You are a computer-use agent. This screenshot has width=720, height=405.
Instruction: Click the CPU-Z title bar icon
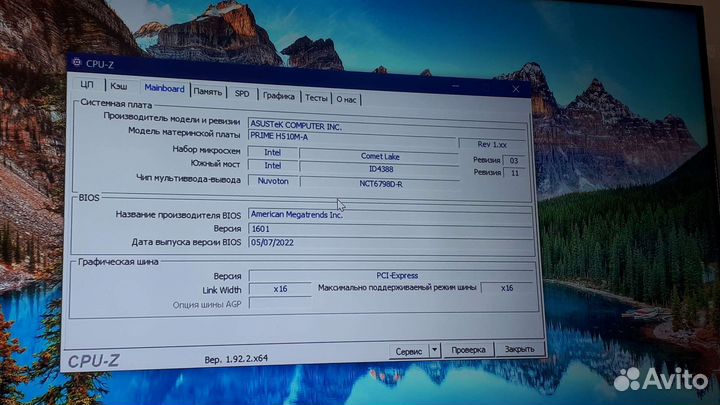[77, 62]
